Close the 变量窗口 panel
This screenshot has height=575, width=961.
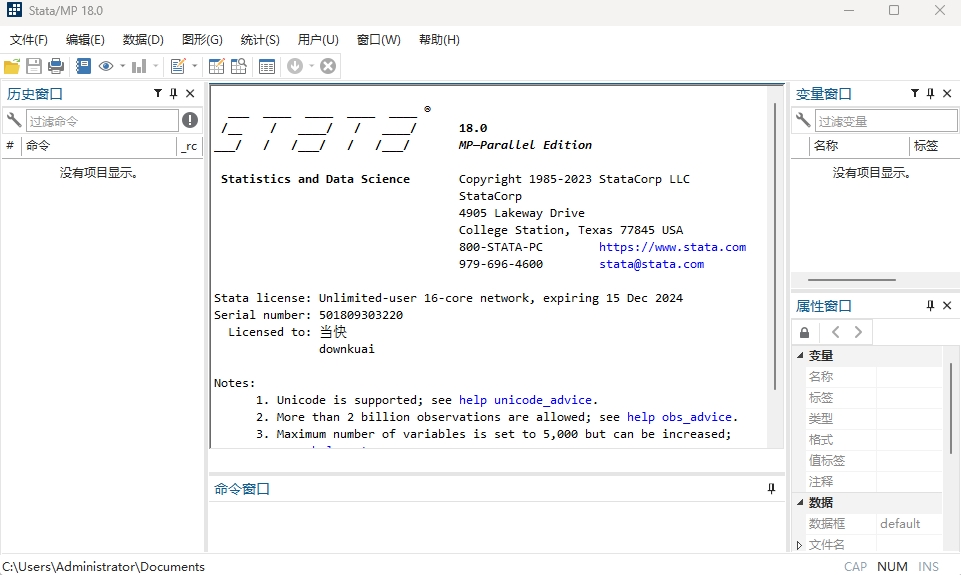tap(947, 93)
